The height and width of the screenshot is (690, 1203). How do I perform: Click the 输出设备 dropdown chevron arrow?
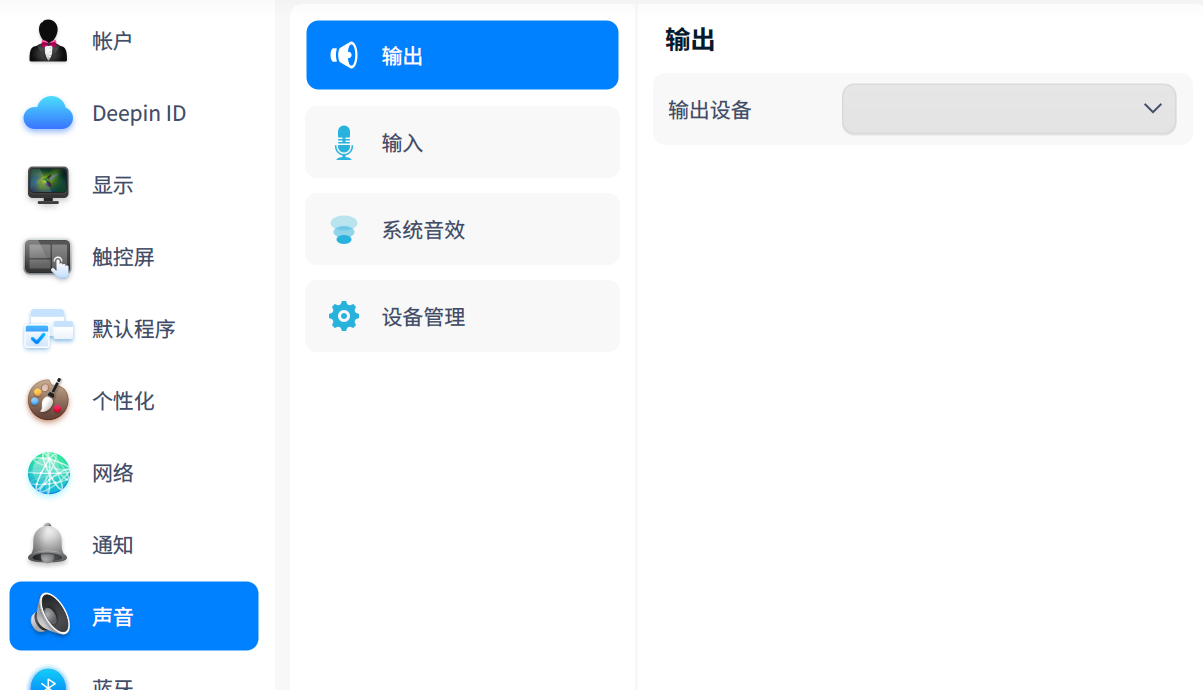click(x=1152, y=109)
